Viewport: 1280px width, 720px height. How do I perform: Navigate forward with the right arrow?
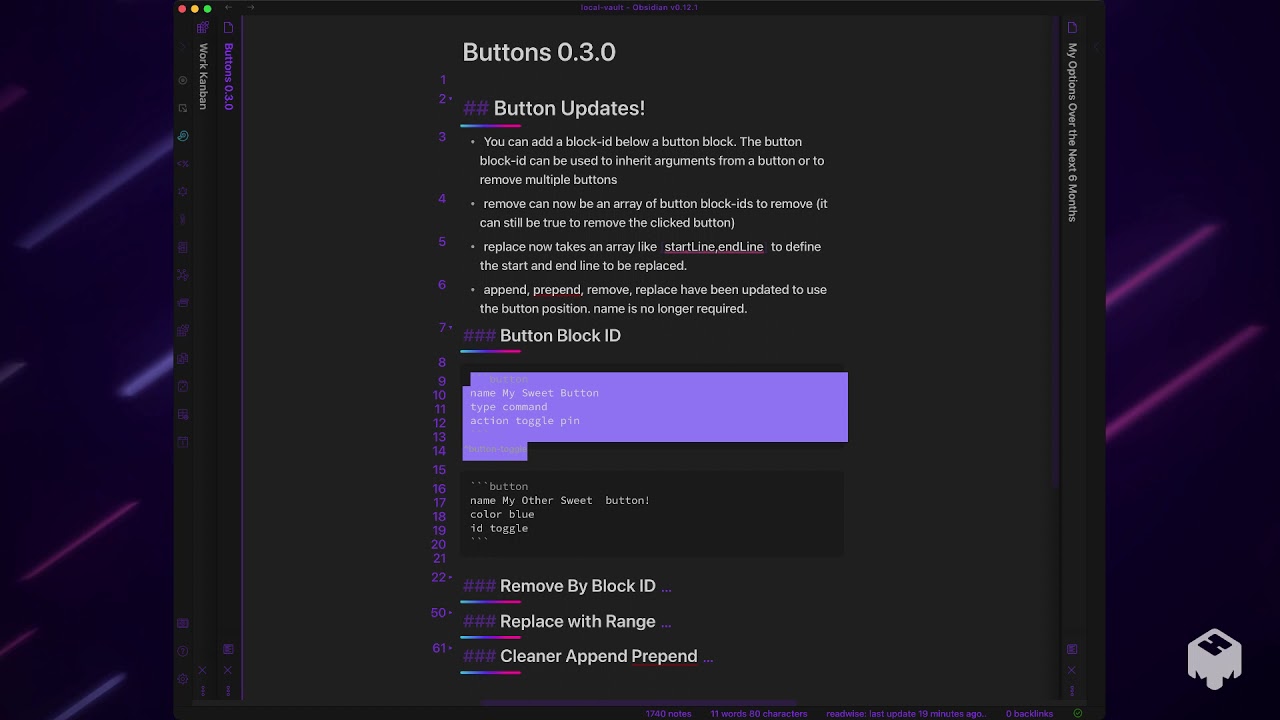250,8
